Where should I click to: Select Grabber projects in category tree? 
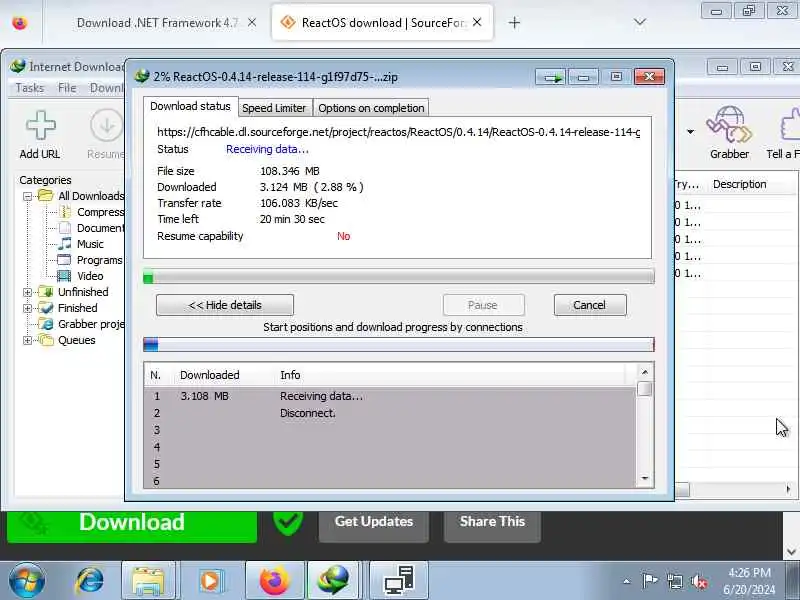(x=91, y=324)
